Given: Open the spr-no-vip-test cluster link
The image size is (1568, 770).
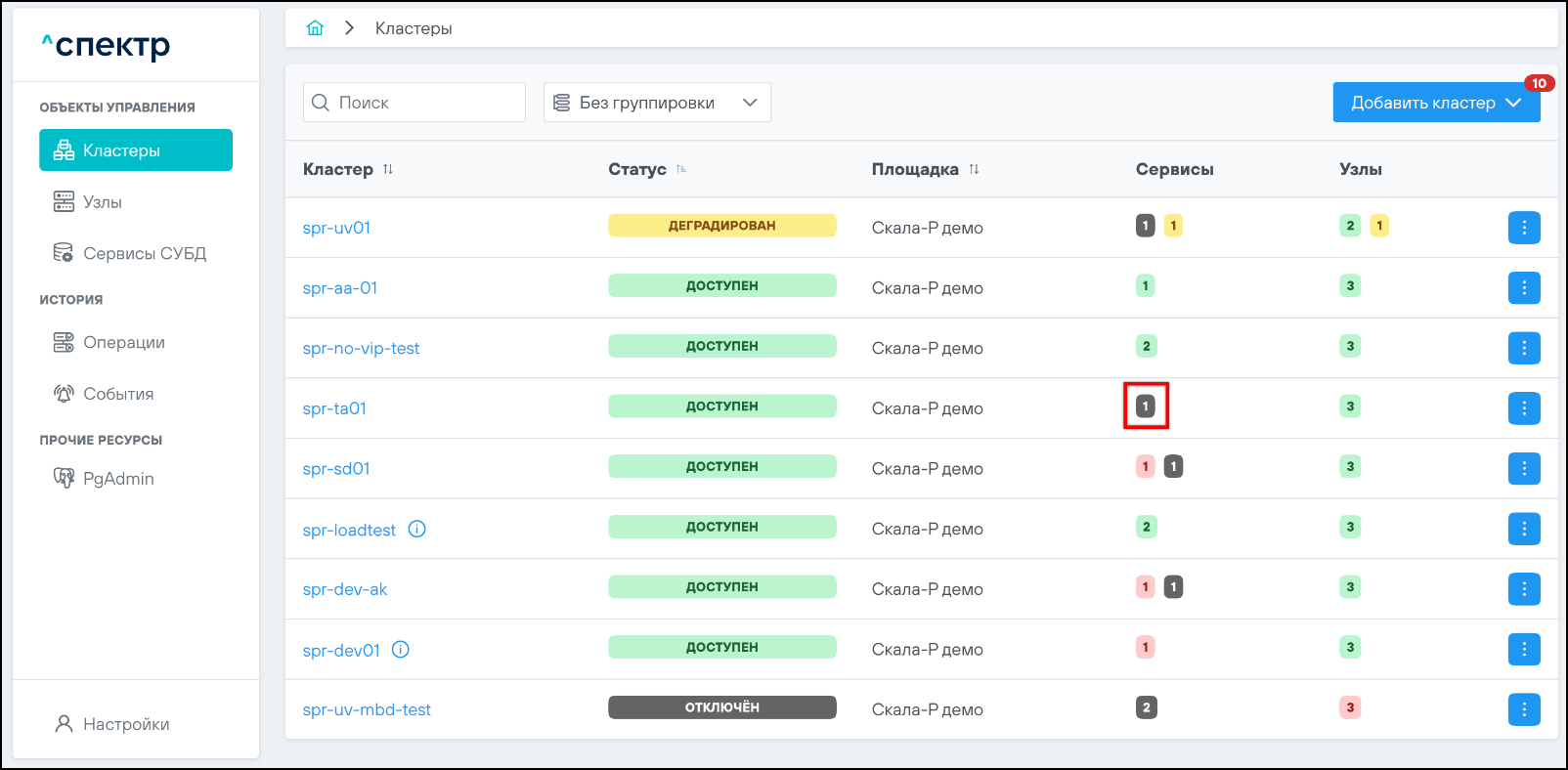Looking at the screenshot, I should [x=361, y=349].
